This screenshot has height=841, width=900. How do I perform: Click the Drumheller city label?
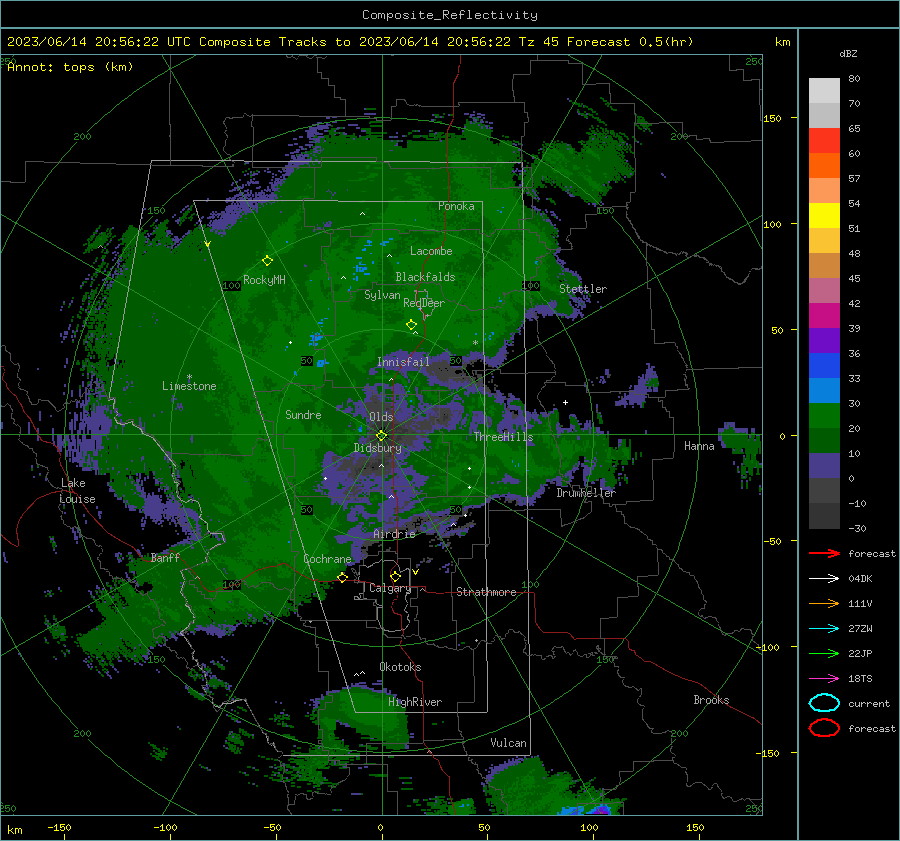[x=586, y=493]
